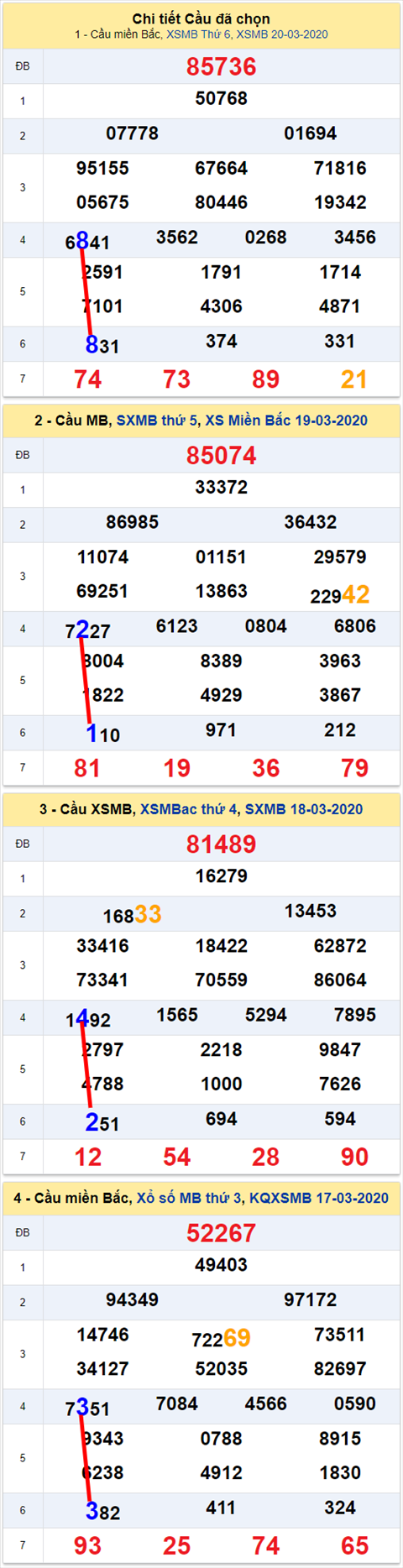Open XS Miền Bắc 19-03-2020 link
This screenshot has height=1568, width=403.
click(x=286, y=421)
